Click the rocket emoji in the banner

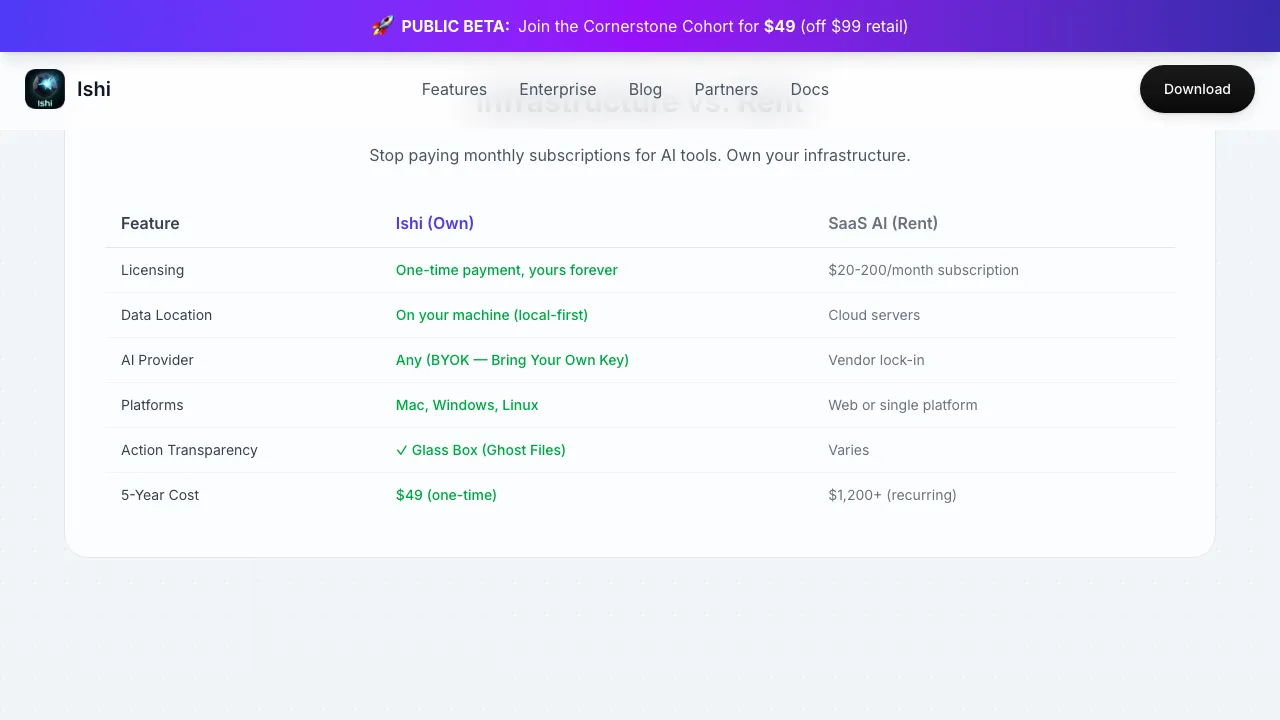pyautogui.click(x=382, y=26)
